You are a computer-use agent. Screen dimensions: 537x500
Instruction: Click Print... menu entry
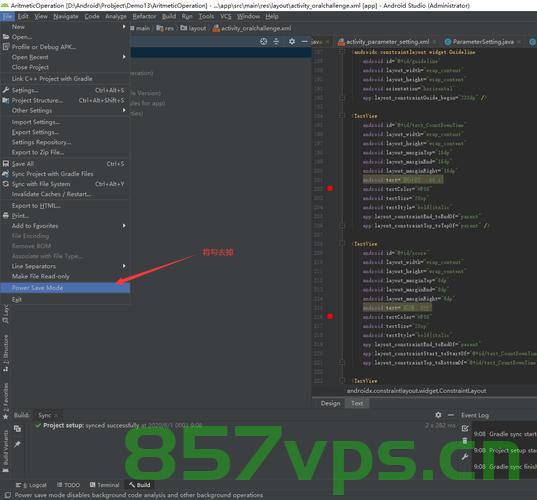[65, 216]
